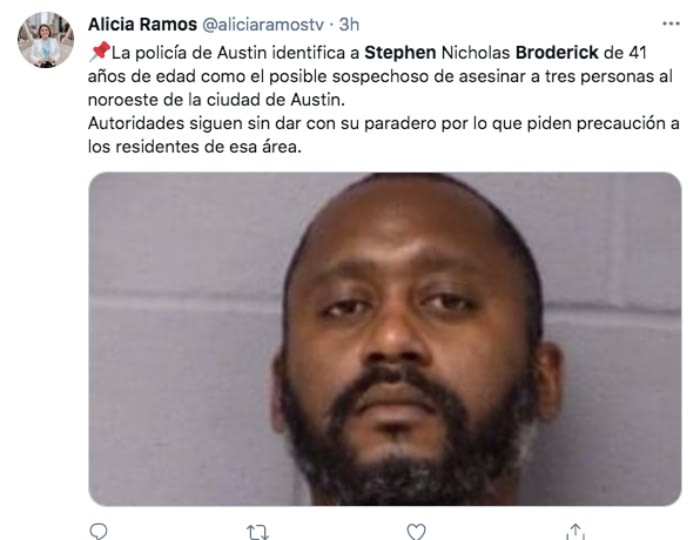Select the line beginning 'Autoridades siguen sin dar'

pyautogui.click(x=383, y=123)
